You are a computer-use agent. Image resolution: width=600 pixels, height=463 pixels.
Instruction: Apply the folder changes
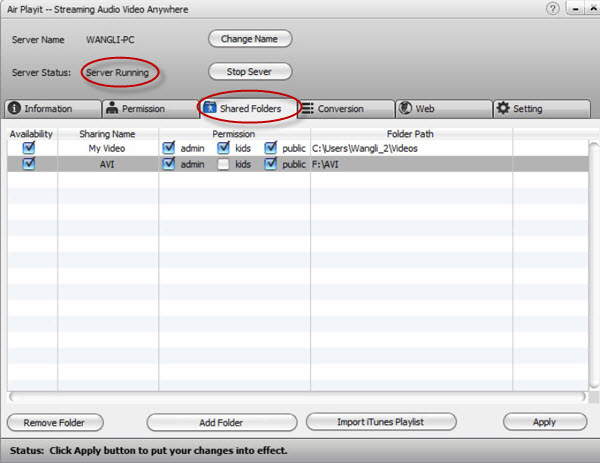click(x=545, y=422)
